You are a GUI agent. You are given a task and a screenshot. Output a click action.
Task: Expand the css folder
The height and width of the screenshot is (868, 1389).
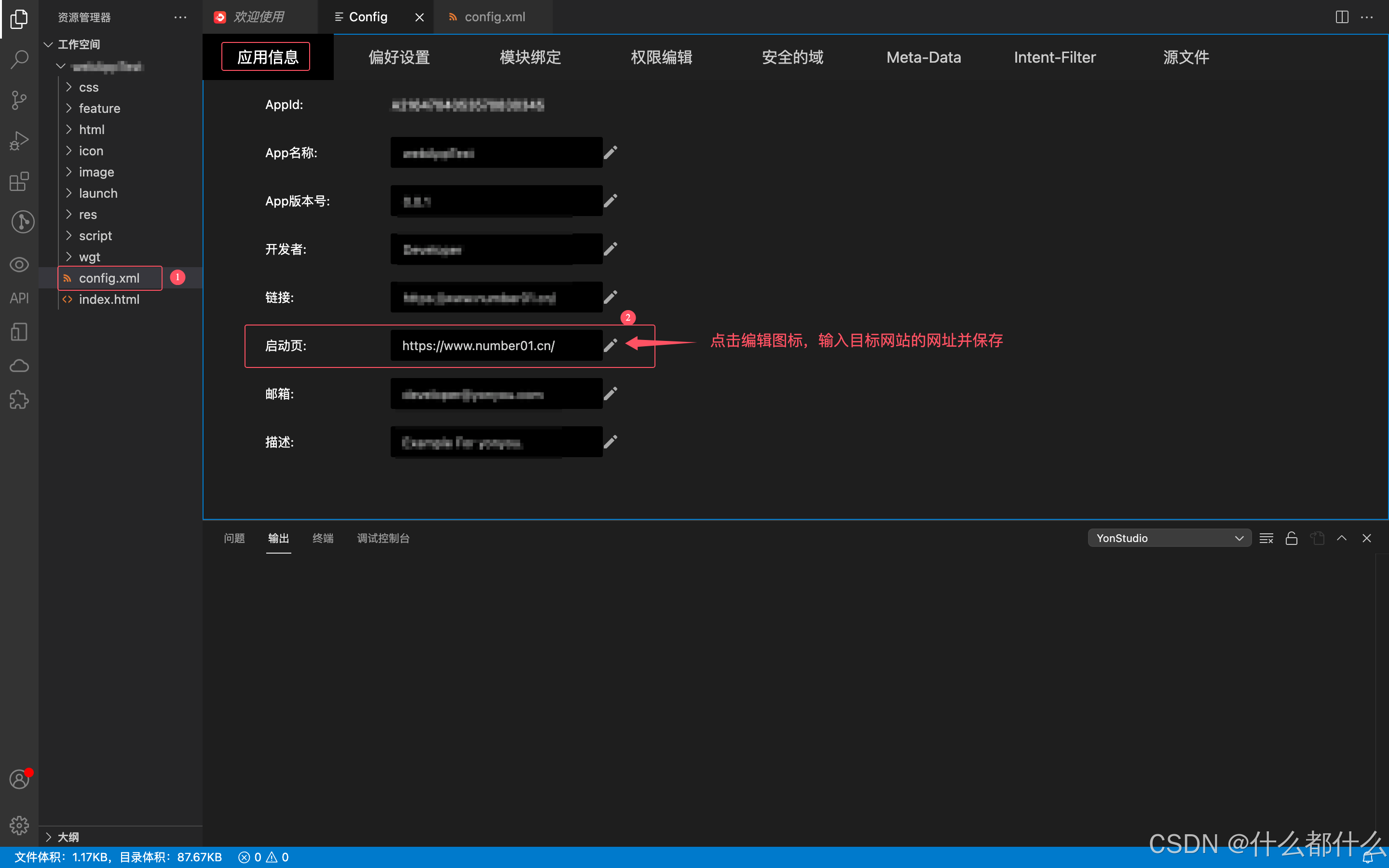pos(89,87)
